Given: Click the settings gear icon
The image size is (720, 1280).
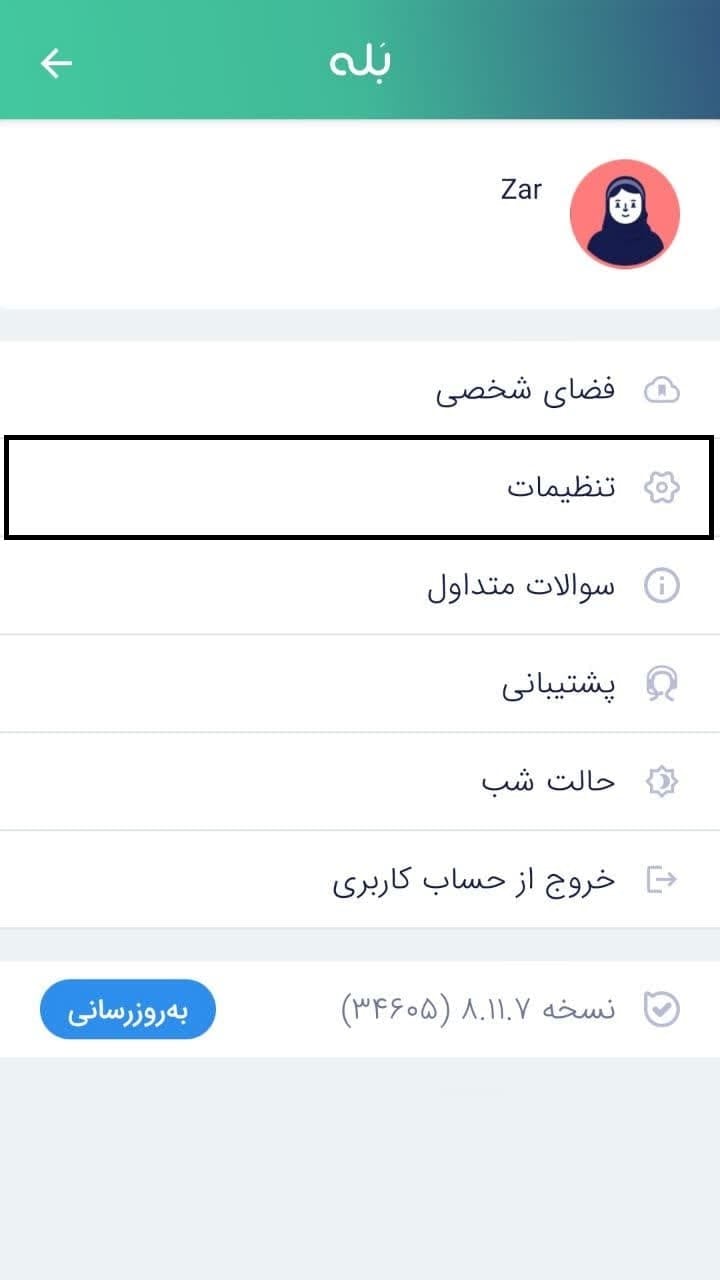Looking at the screenshot, I should point(661,488).
